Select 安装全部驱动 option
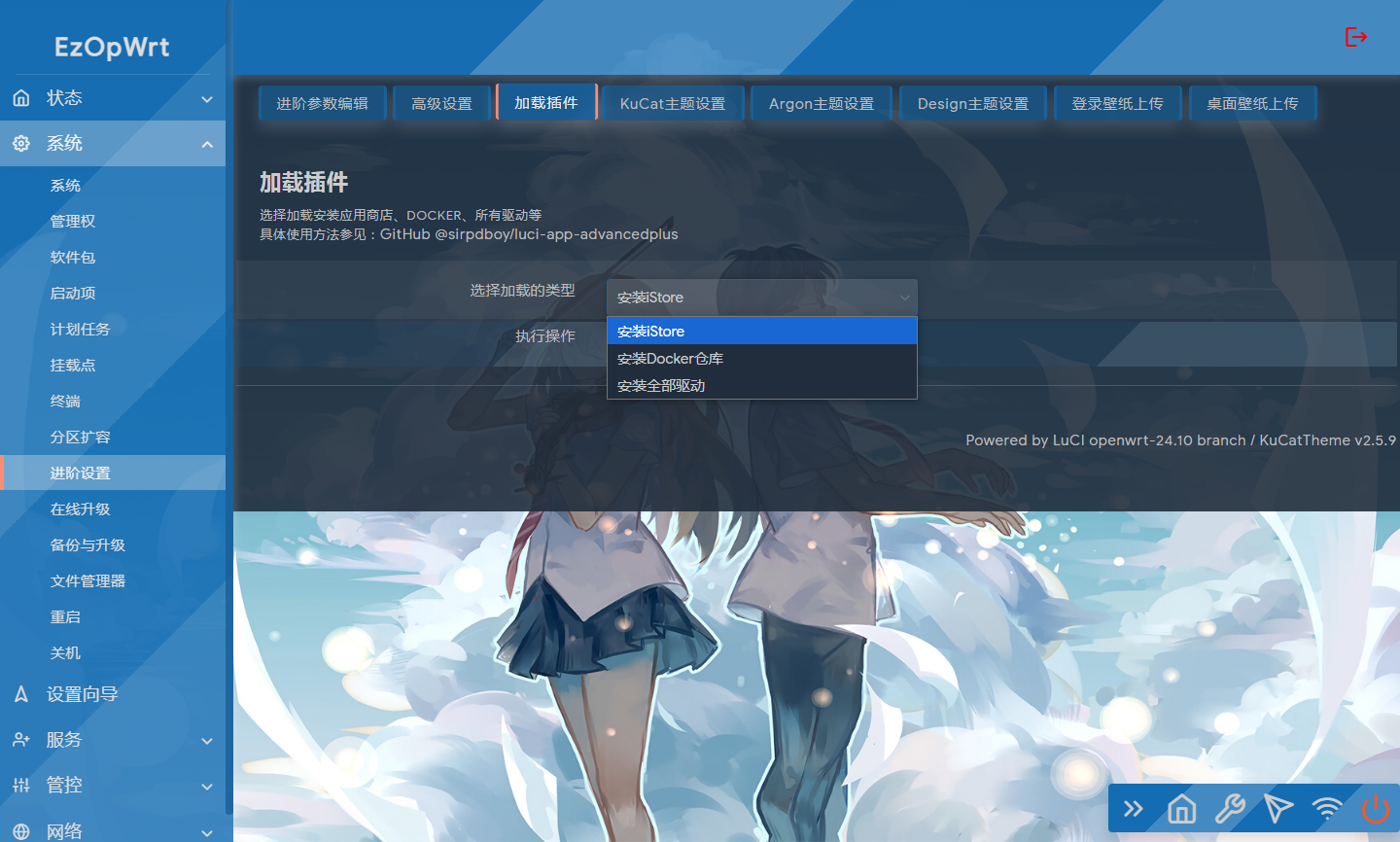 [x=762, y=386]
